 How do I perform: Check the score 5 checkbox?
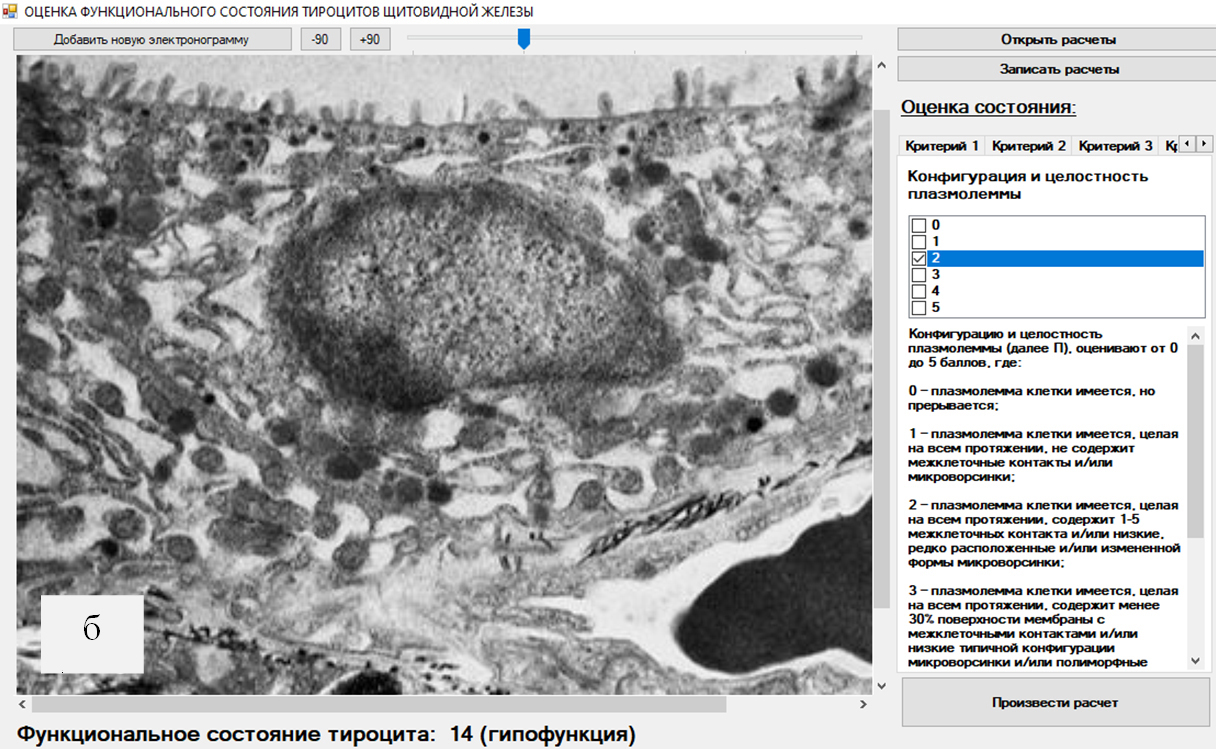pyautogui.click(x=918, y=308)
